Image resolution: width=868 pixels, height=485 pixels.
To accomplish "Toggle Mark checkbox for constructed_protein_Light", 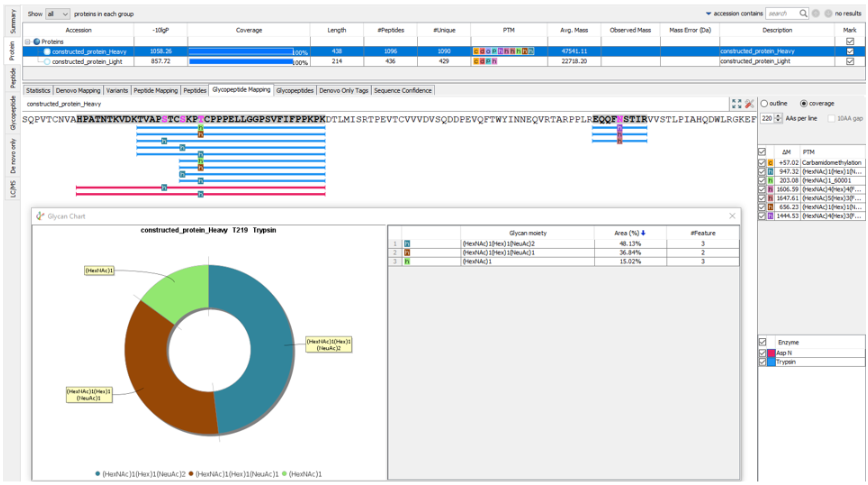I will [x=850, y=61].
